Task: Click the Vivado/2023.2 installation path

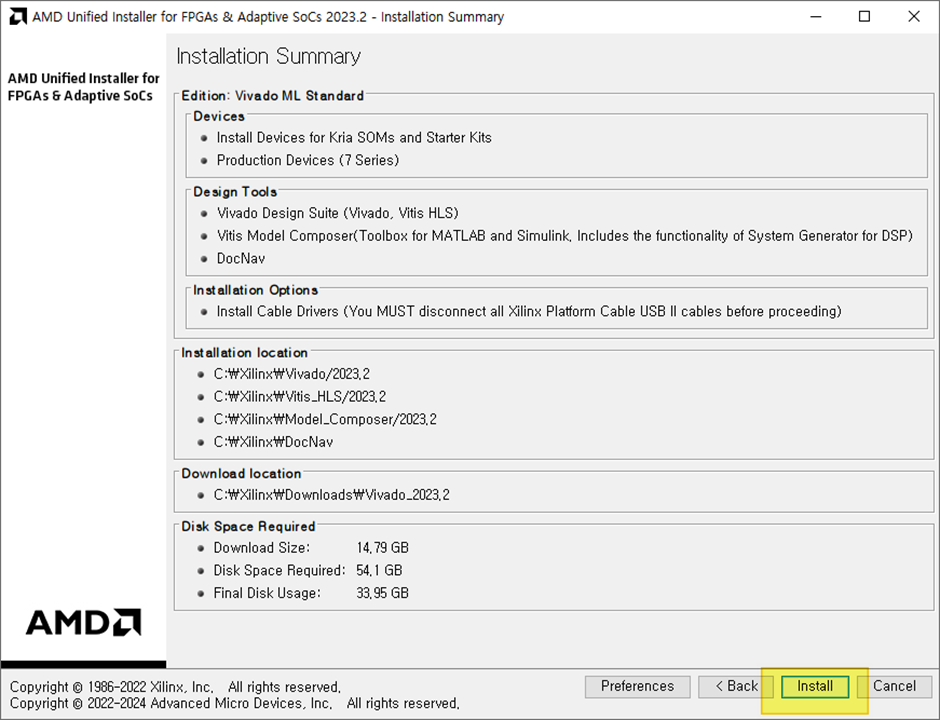Action: coord(291,374)
